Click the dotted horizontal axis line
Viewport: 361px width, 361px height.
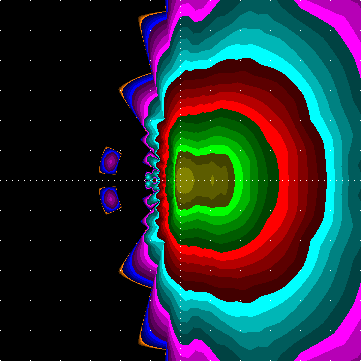tap(180, 180)
